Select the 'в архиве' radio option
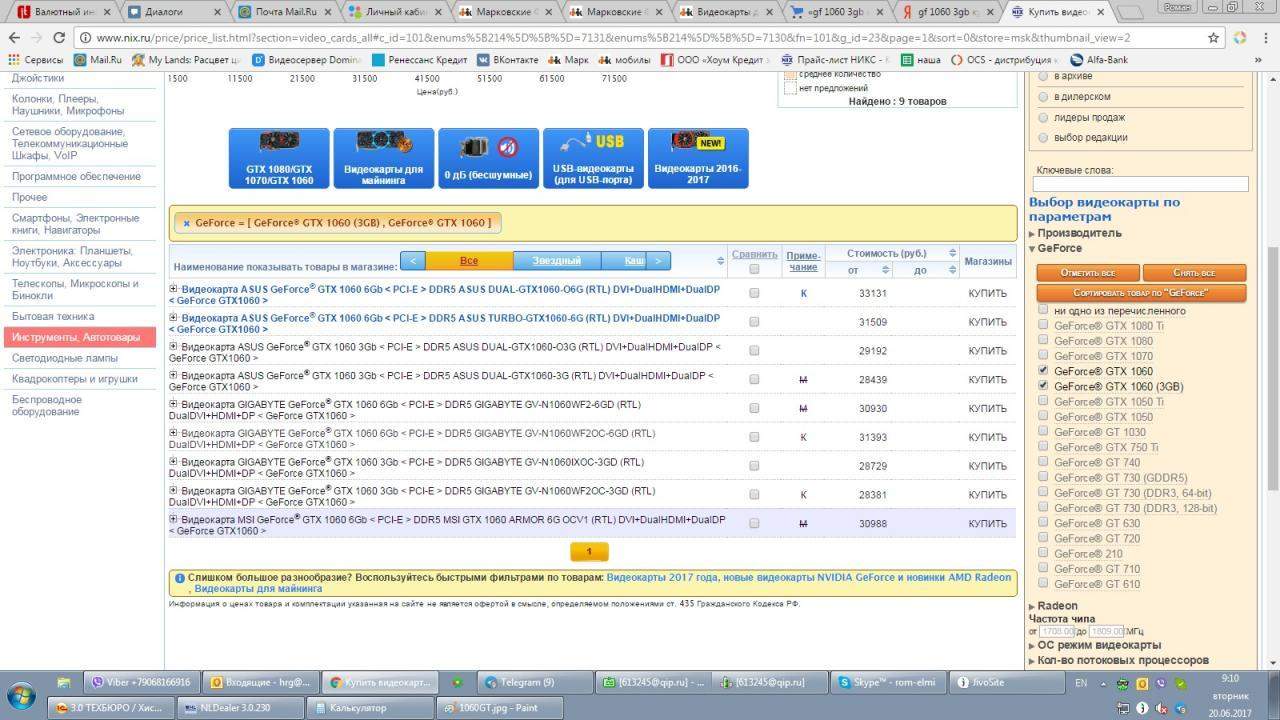Image resolution: width=1280 pixels, height=720 pixels. click(1044, 76)
